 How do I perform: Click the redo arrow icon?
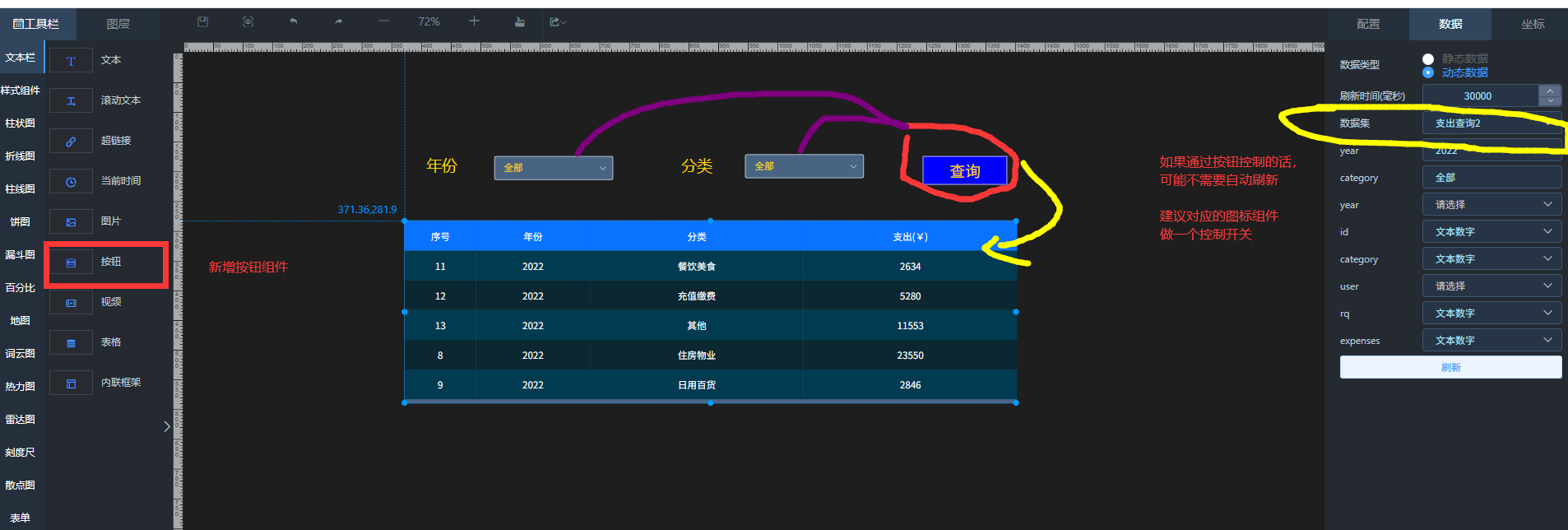[x=338, y=21]
